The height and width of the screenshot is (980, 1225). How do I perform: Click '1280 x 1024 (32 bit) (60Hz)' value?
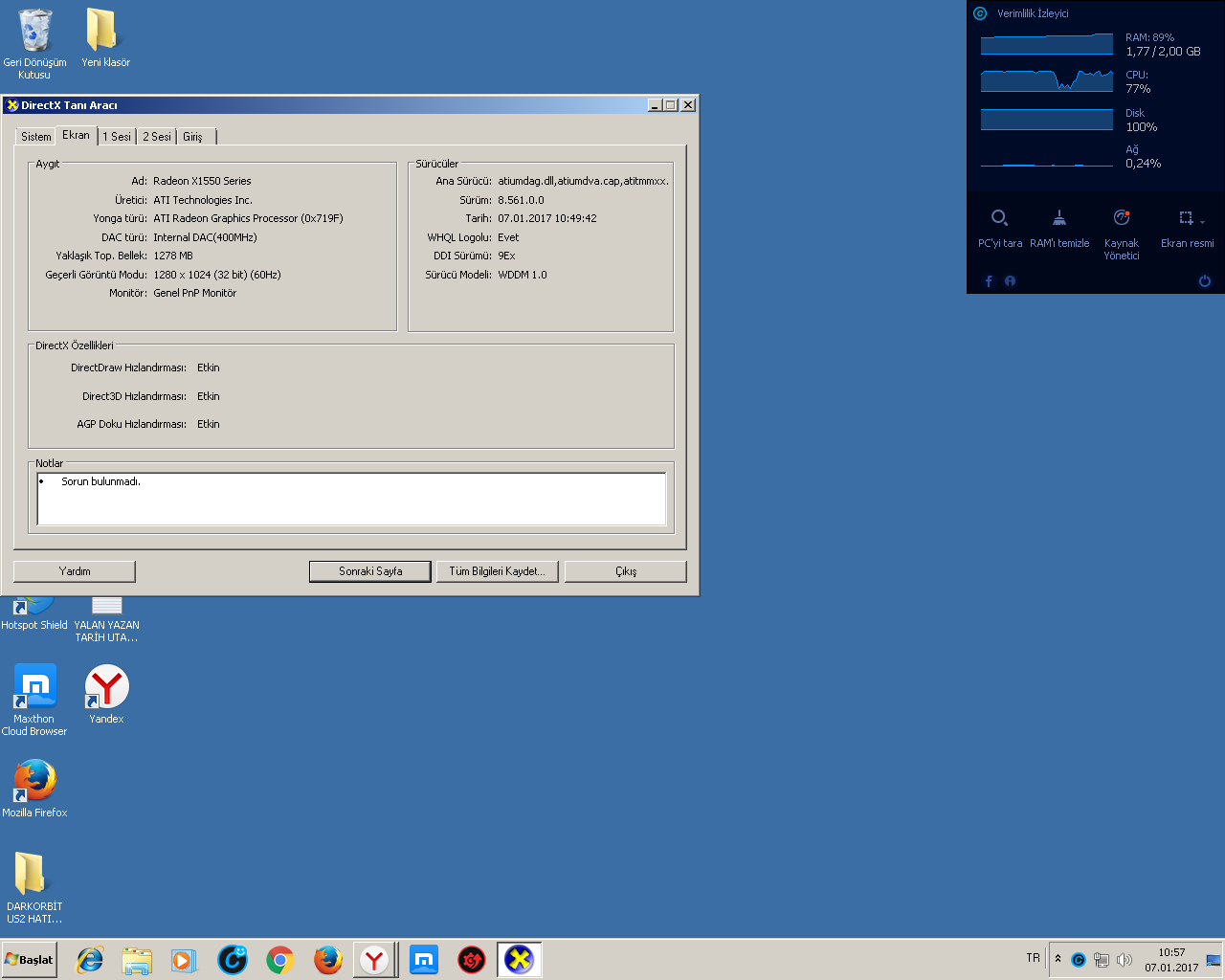click(x=217, y=275)
